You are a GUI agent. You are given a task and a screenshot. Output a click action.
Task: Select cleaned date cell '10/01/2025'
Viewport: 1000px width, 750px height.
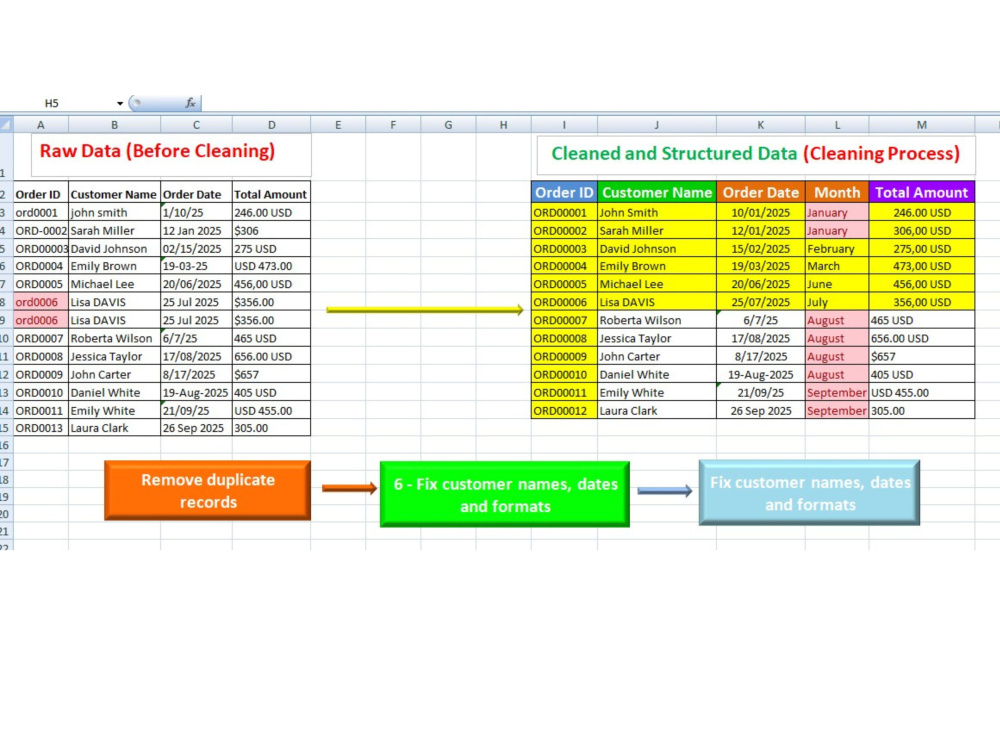pos(761,212)
